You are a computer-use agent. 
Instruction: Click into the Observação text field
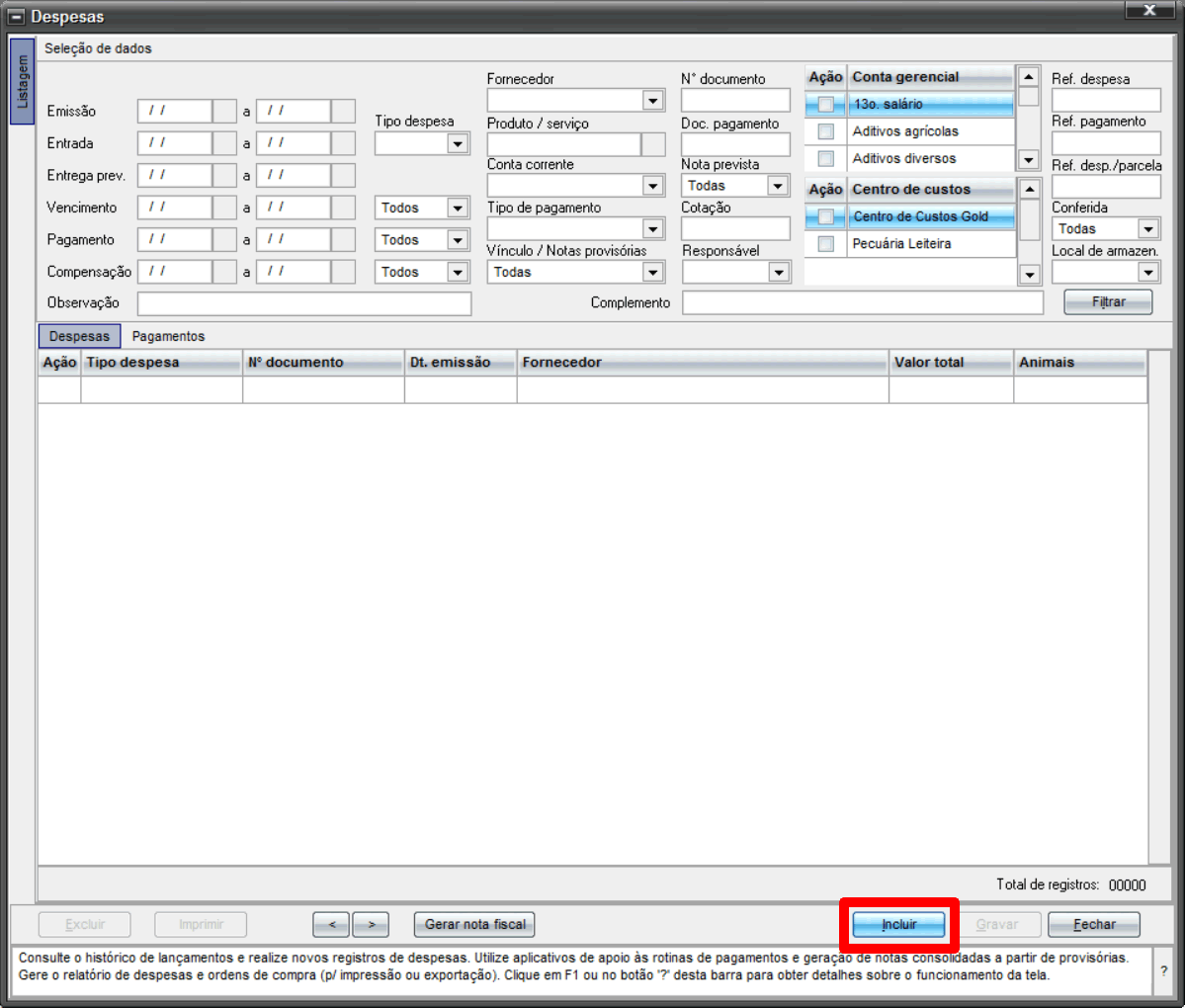coord(303,303)
